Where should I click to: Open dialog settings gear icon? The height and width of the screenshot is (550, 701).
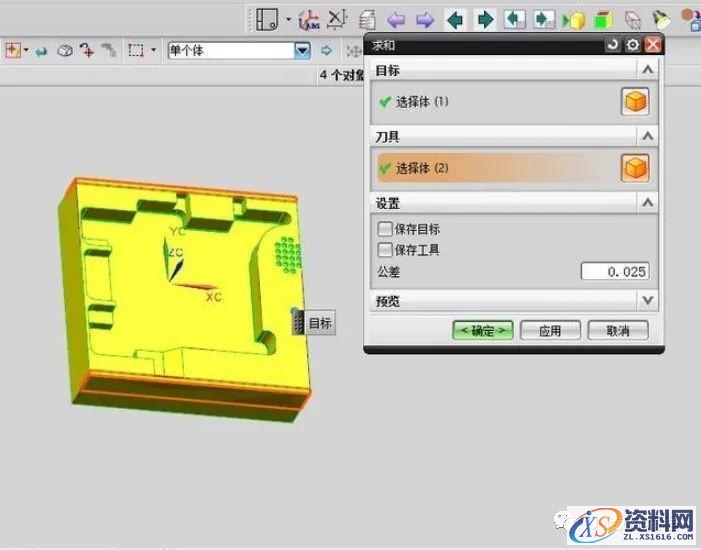[632, 45]
